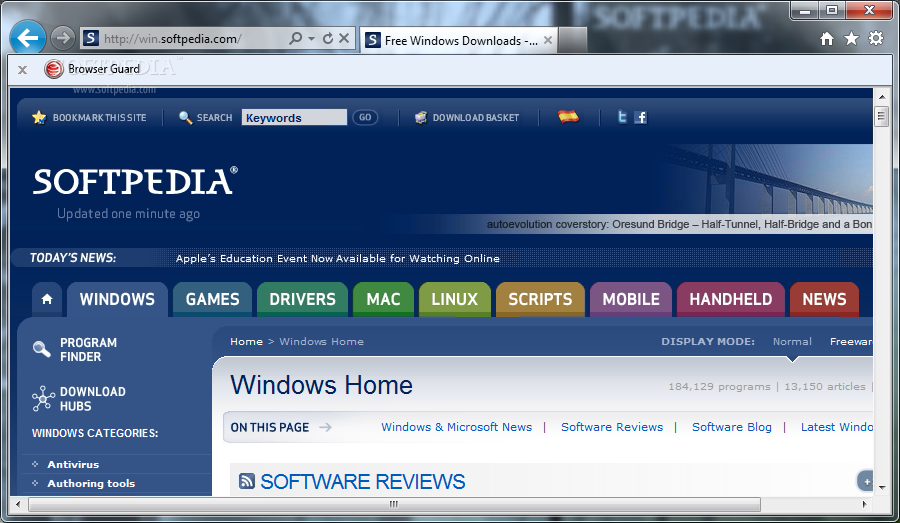Click the Windows Home breadcrumb
900x523 pixels.
coord(321,342)
